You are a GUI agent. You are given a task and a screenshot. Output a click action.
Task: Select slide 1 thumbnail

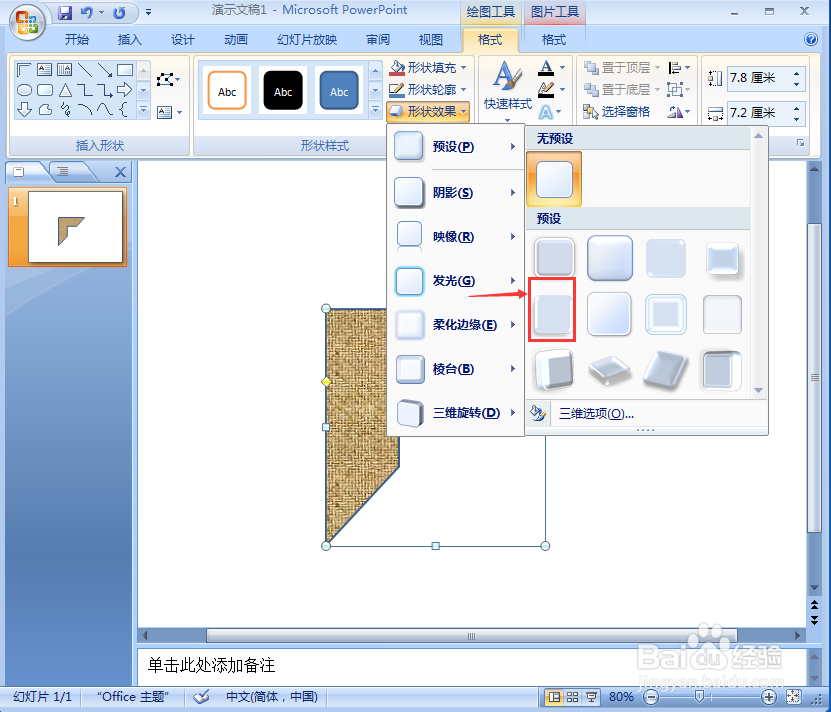(x=75, y=227)
